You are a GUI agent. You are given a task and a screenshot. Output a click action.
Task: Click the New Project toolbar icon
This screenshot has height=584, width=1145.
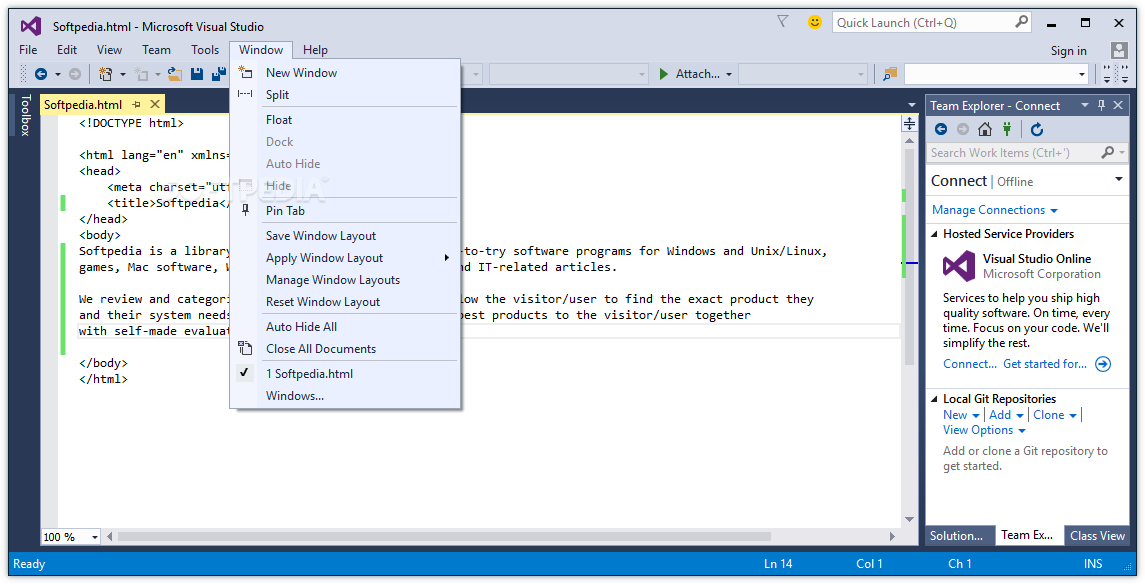106,74
